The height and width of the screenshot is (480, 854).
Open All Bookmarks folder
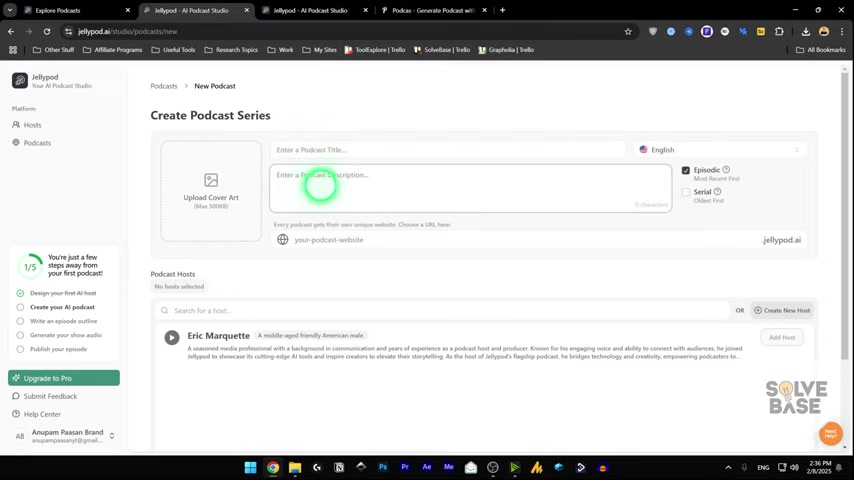tap(821, 50)
